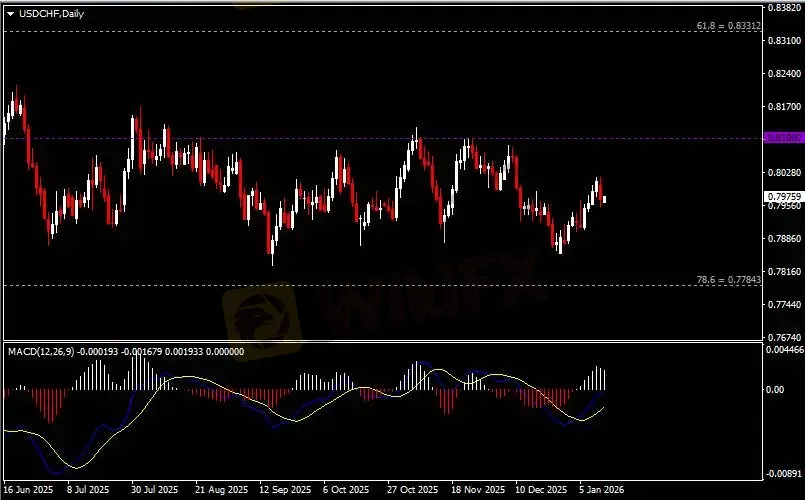805x500 pixels.
Task: Select the 78.6 = 0.77843 Fibonacci label
Action: point(729,280)
